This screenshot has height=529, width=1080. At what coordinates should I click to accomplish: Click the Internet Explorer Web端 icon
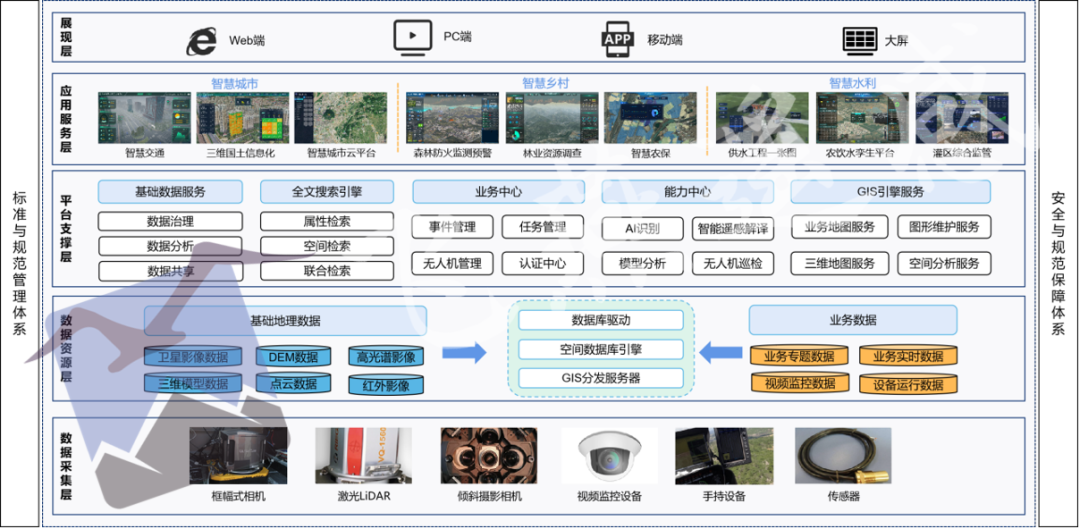coord(203,40)
